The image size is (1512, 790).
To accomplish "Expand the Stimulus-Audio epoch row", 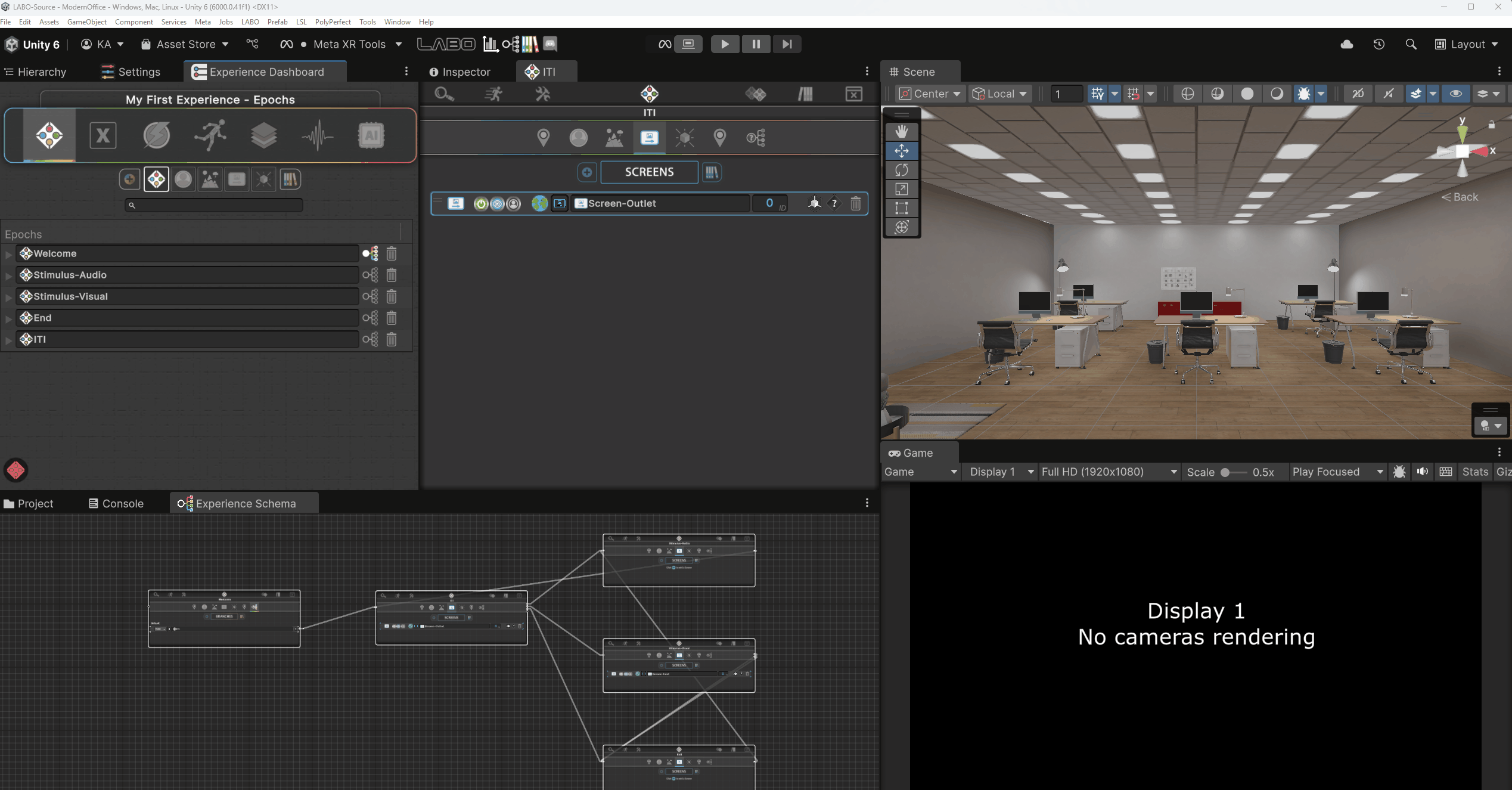I will coord(8,275).
